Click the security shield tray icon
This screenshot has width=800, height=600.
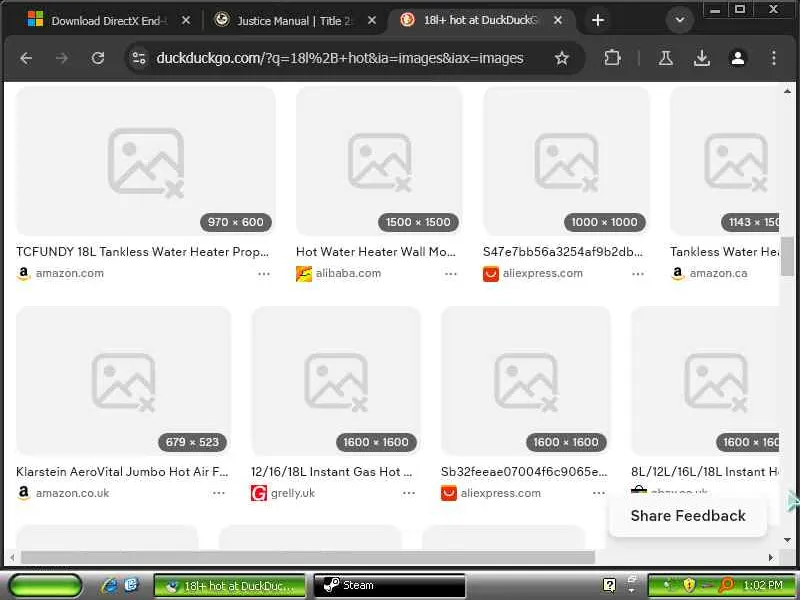pyautogui.click(x=689, y=585)
